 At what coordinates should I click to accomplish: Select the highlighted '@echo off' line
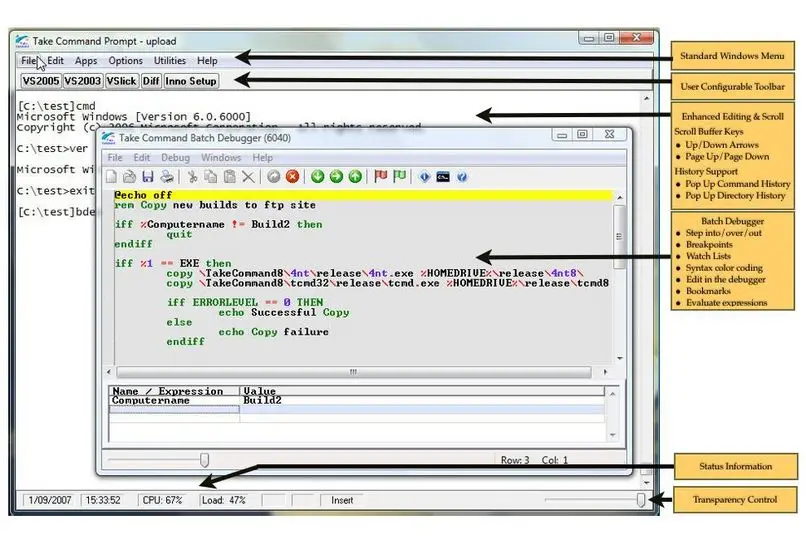(363, 195)
